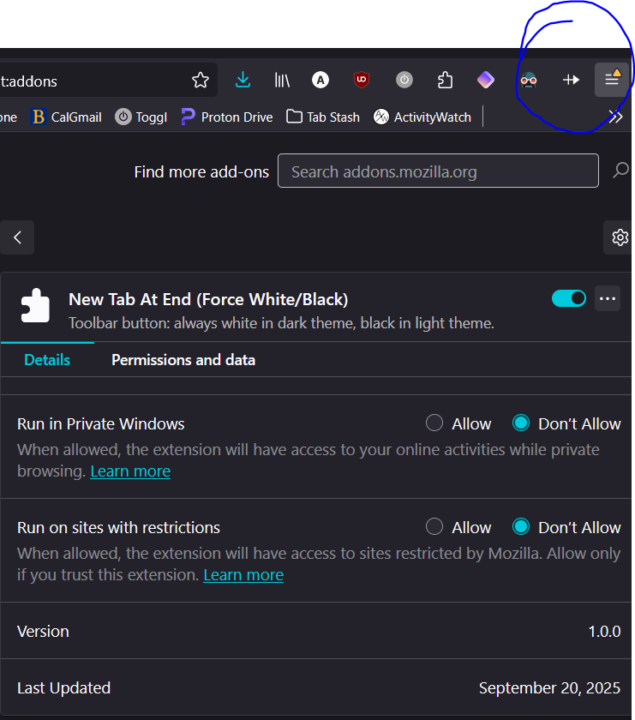Switch to the Permissions and data tab

(183, 360)
